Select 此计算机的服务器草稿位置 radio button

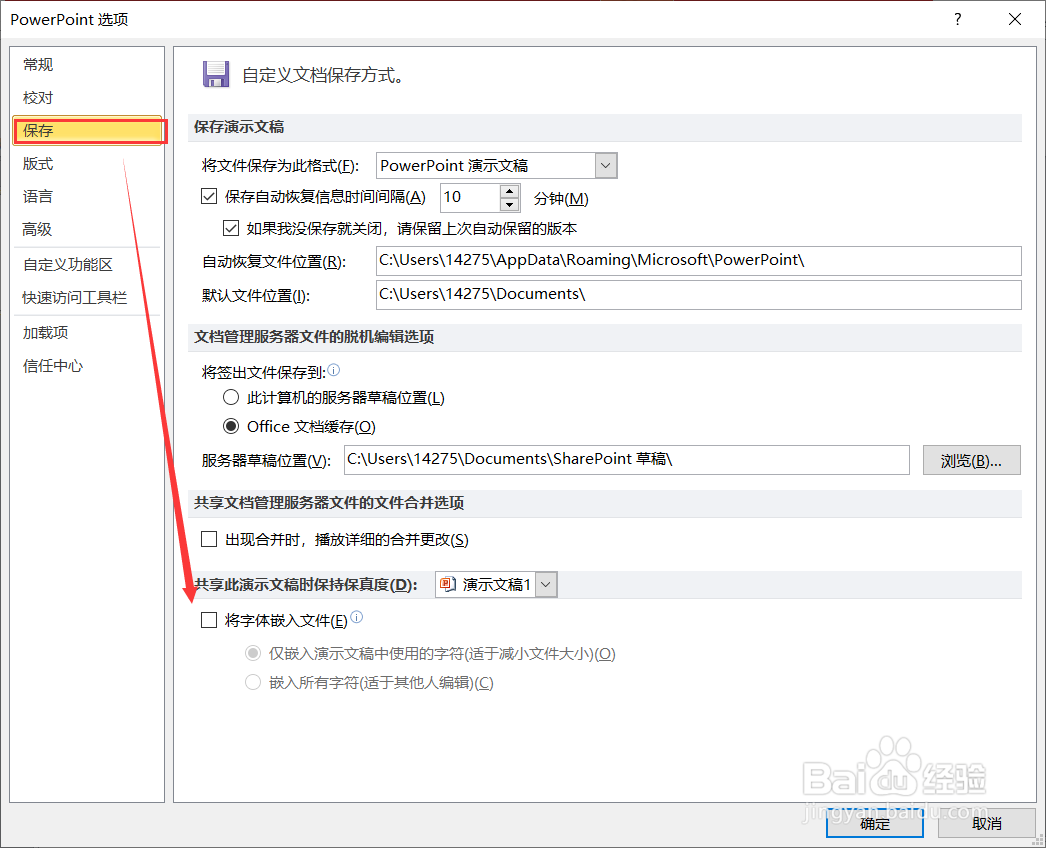coord(231,397)
